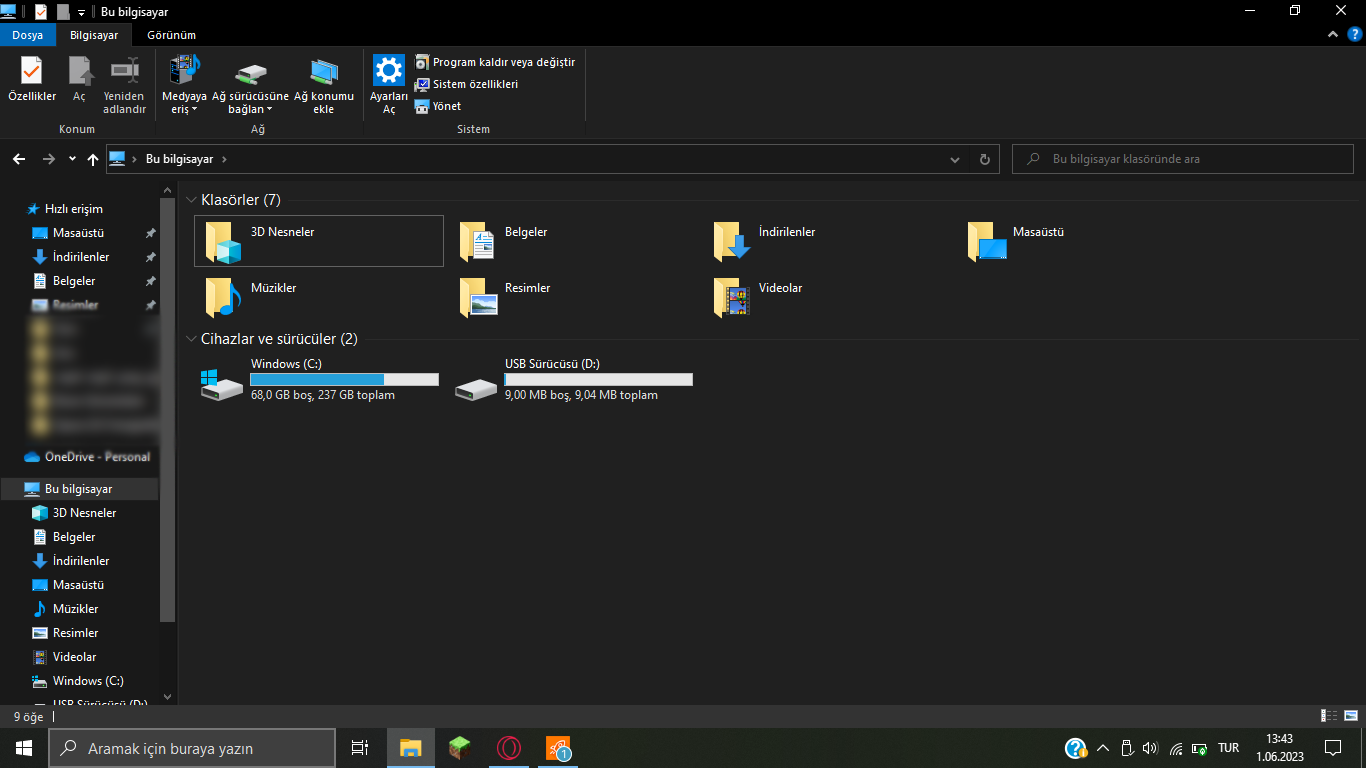The width and height of the screenshot is (1366, 768).
Task: Expand the Ağ sürücüsüne bağlan dropdown
Action: [250, 85]
